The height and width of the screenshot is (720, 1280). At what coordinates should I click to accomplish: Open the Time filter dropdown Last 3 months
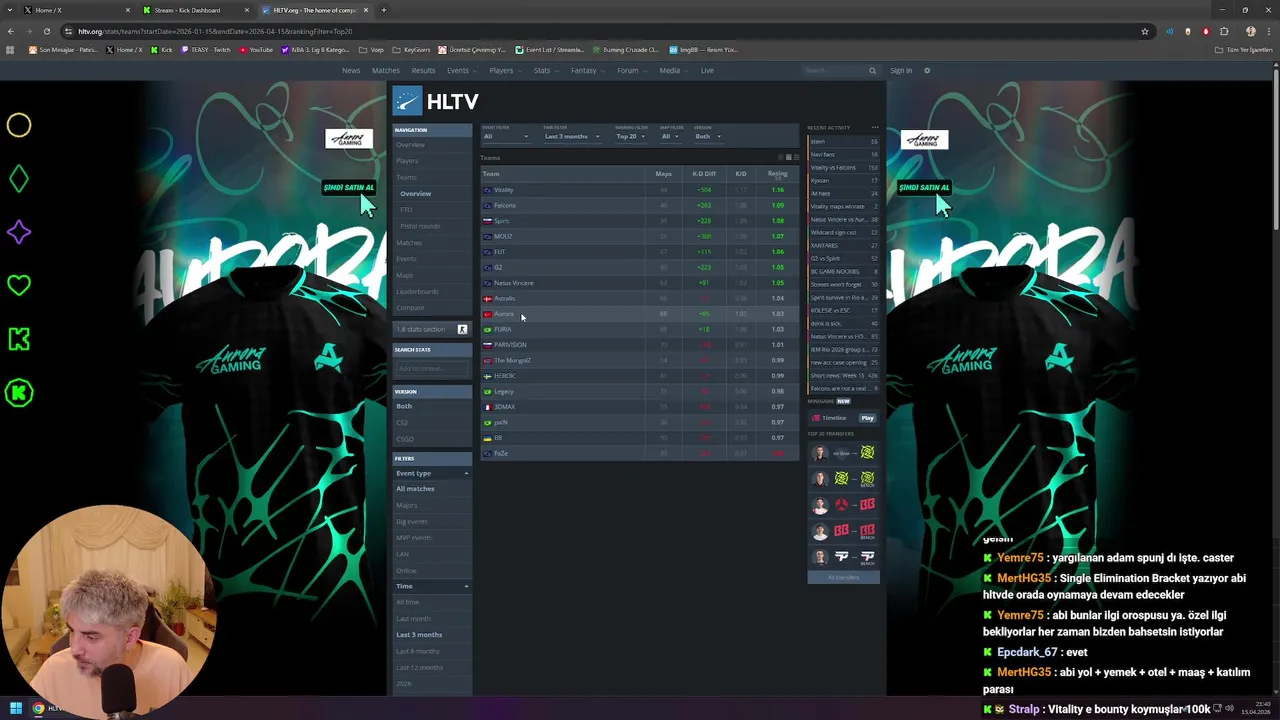coord(571,136)
